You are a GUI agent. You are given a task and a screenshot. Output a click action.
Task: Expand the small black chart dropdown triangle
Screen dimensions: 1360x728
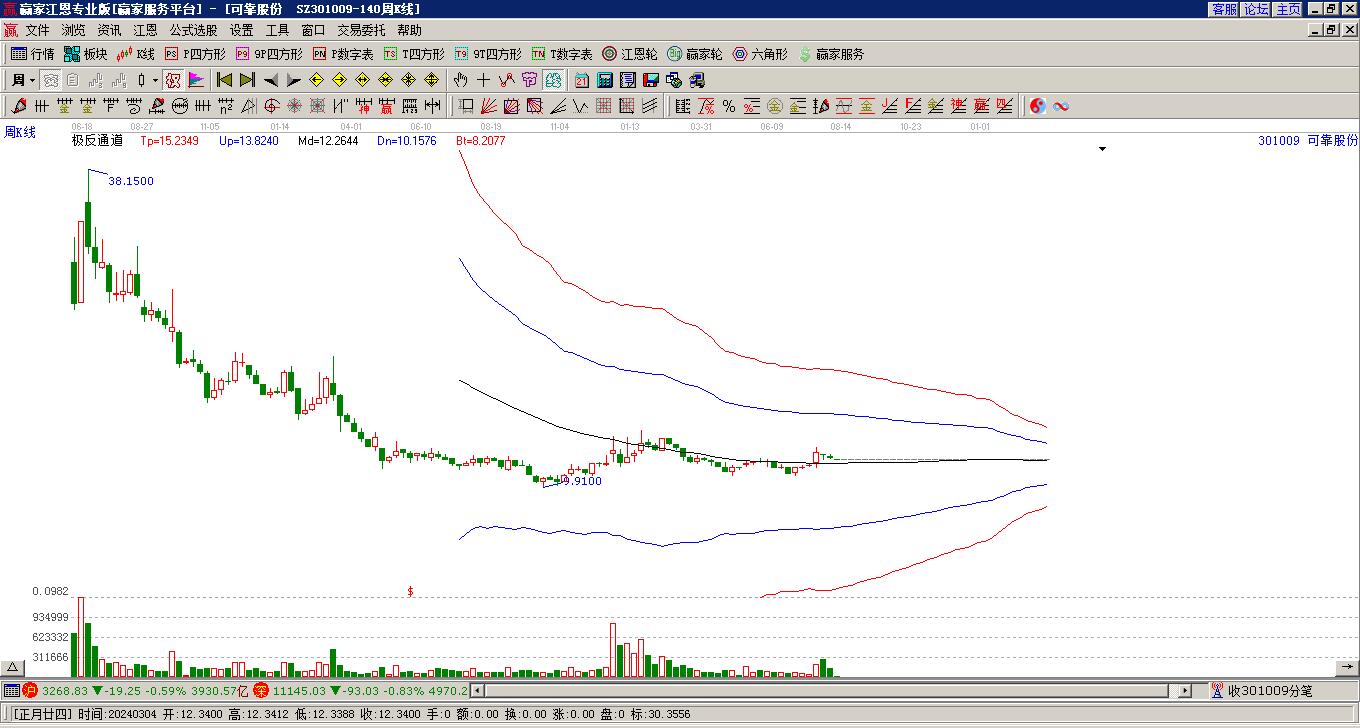[x=1103, y=149]
